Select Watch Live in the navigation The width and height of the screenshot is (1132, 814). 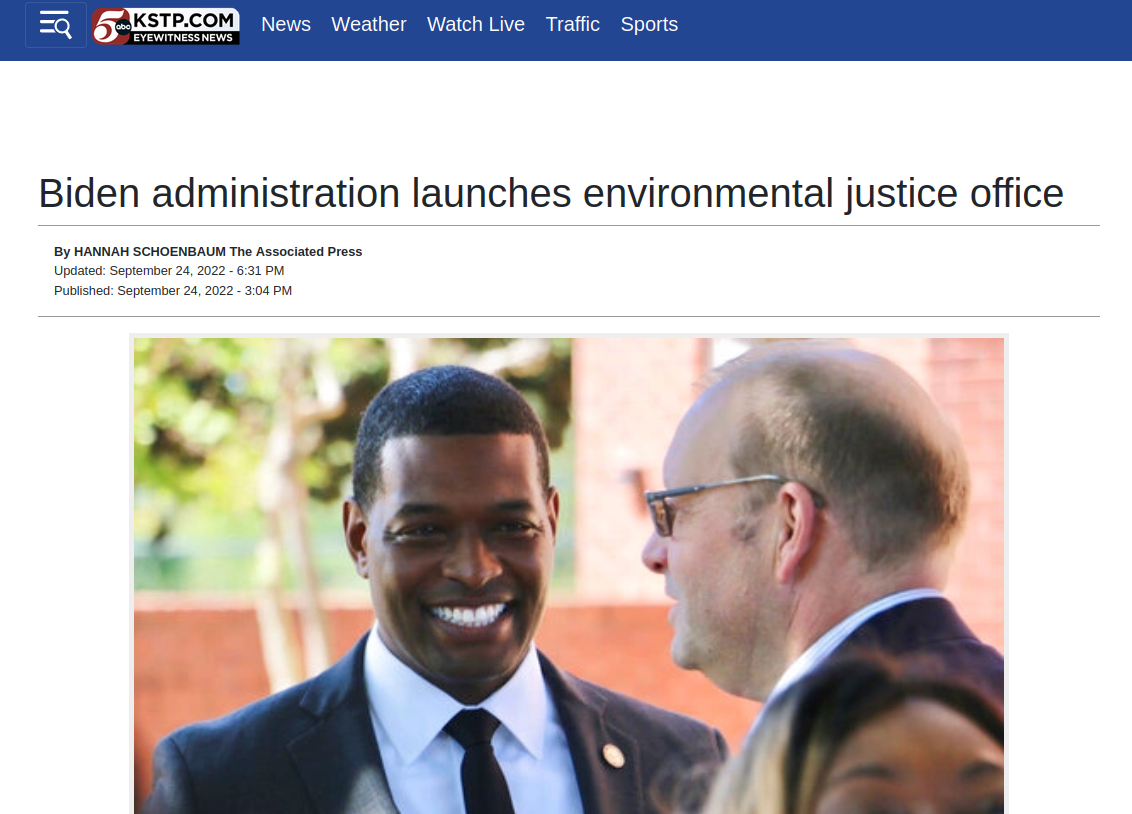[x=476, y=25]
